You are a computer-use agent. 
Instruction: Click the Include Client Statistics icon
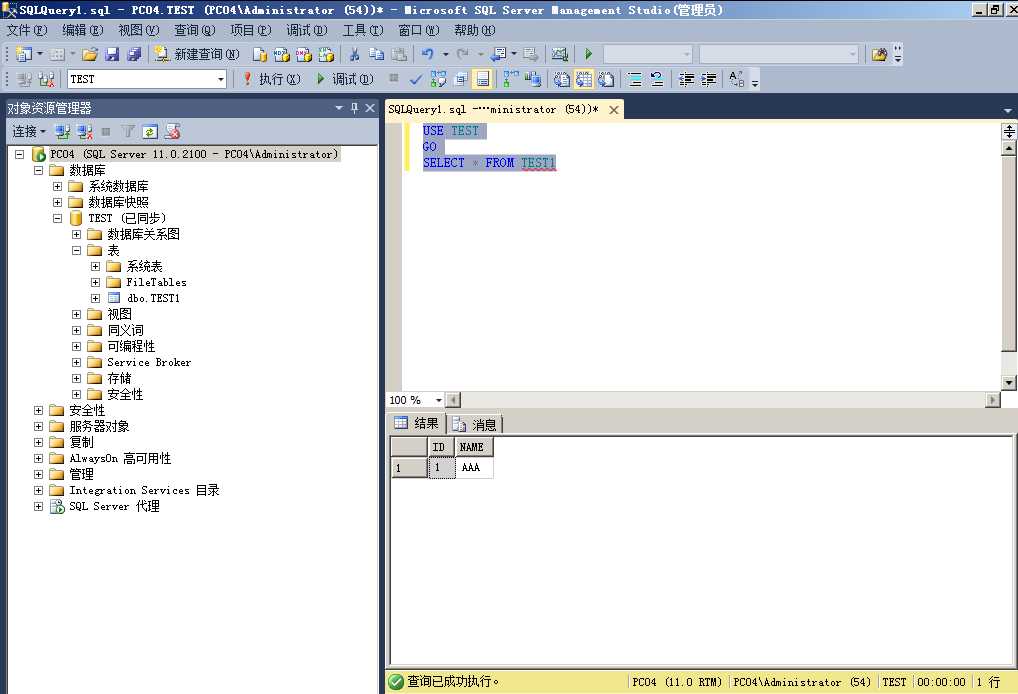533,79
